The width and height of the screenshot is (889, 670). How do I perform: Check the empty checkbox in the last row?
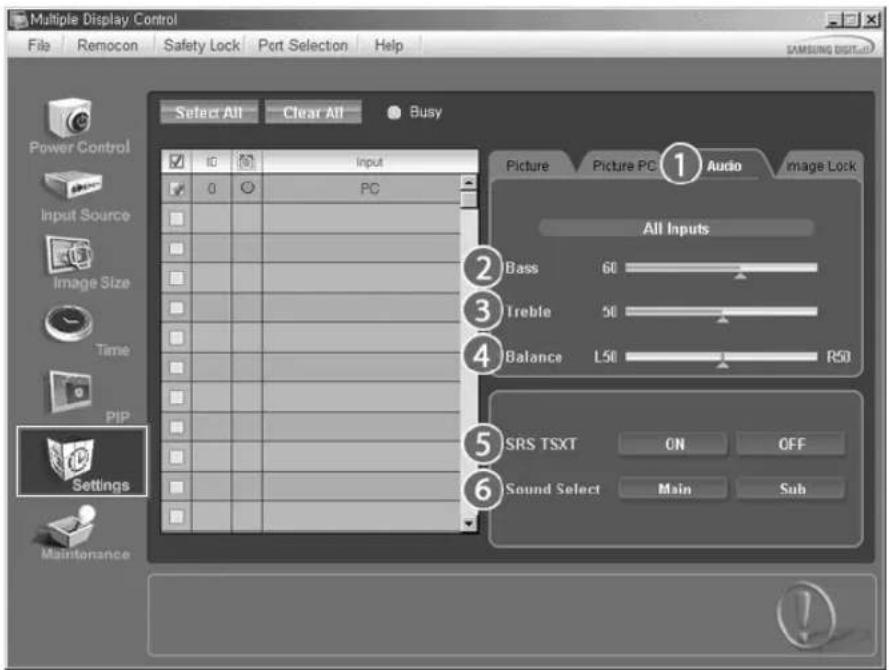pyautogui.click(x=176, y=516)
